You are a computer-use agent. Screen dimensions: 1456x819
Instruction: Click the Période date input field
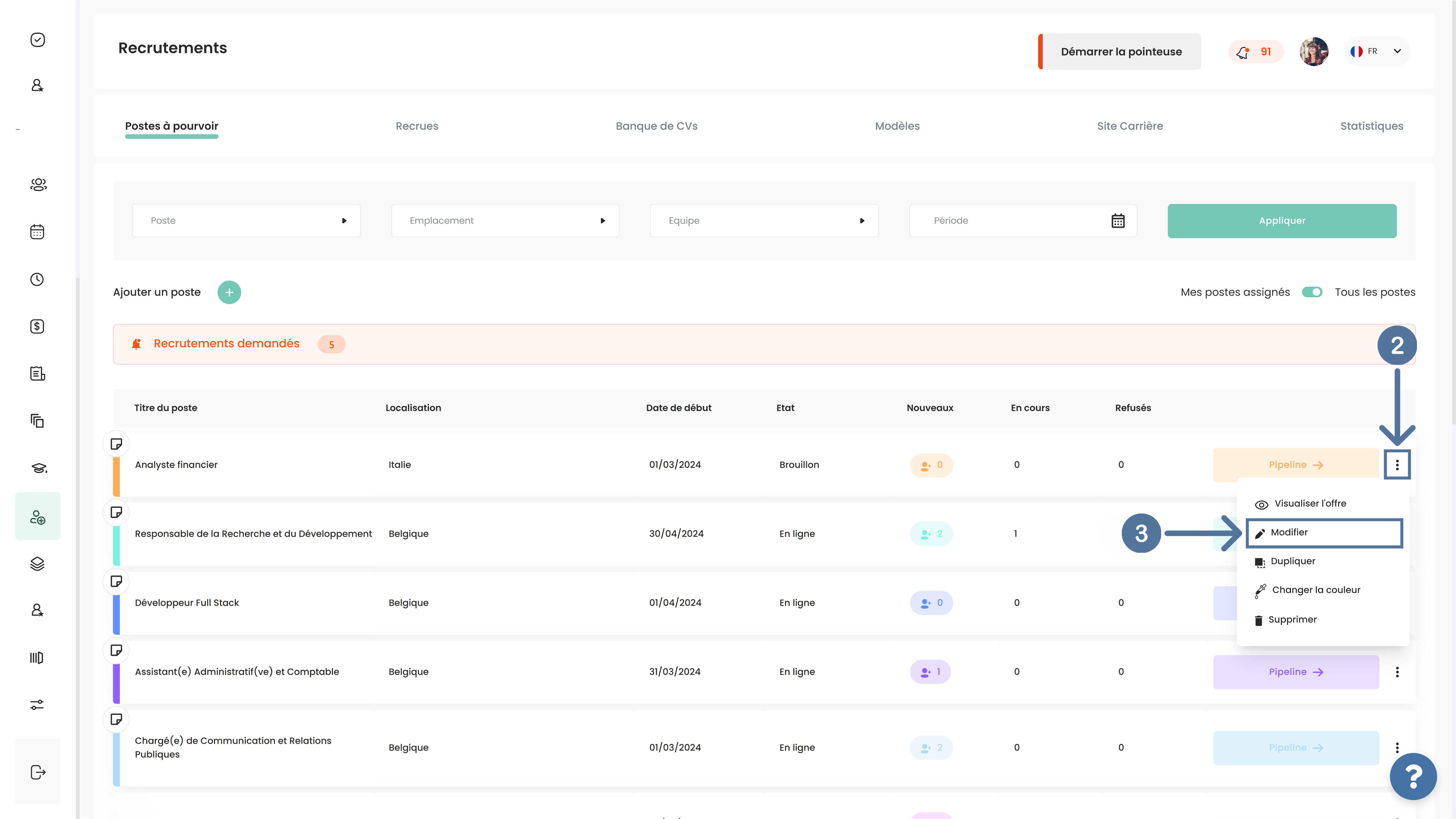(x=1023, y=221)
